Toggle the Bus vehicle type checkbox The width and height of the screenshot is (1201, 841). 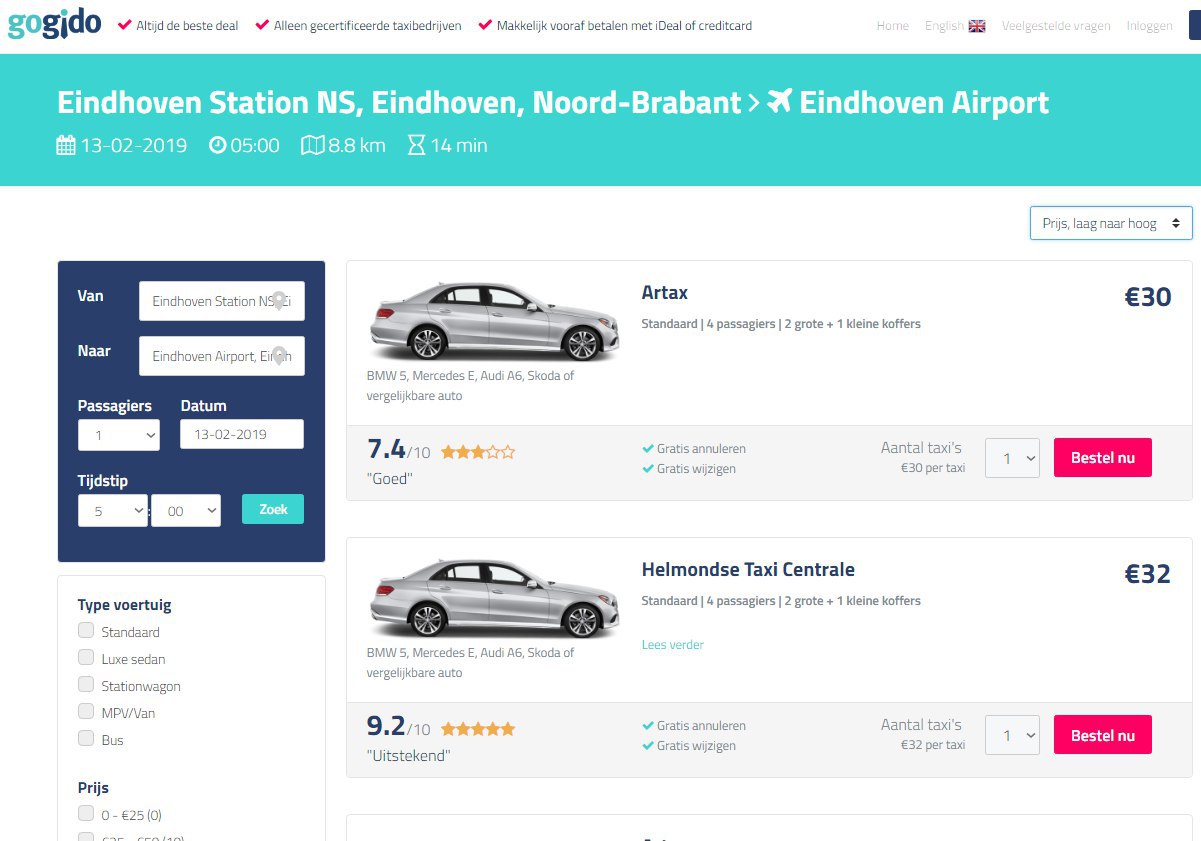(x=86, y=739)
